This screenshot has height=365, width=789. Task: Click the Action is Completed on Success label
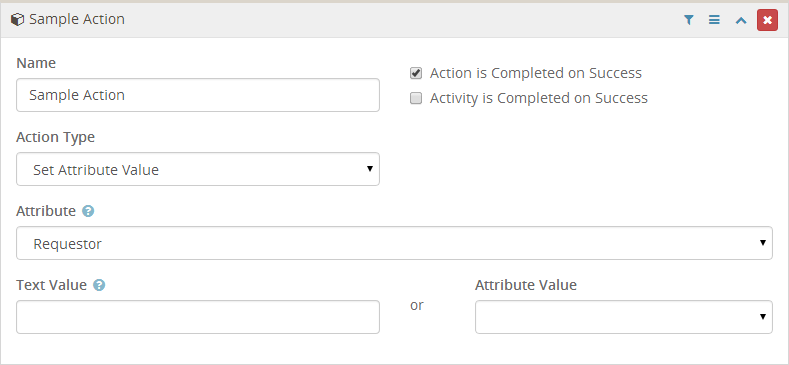coord(536,74)
